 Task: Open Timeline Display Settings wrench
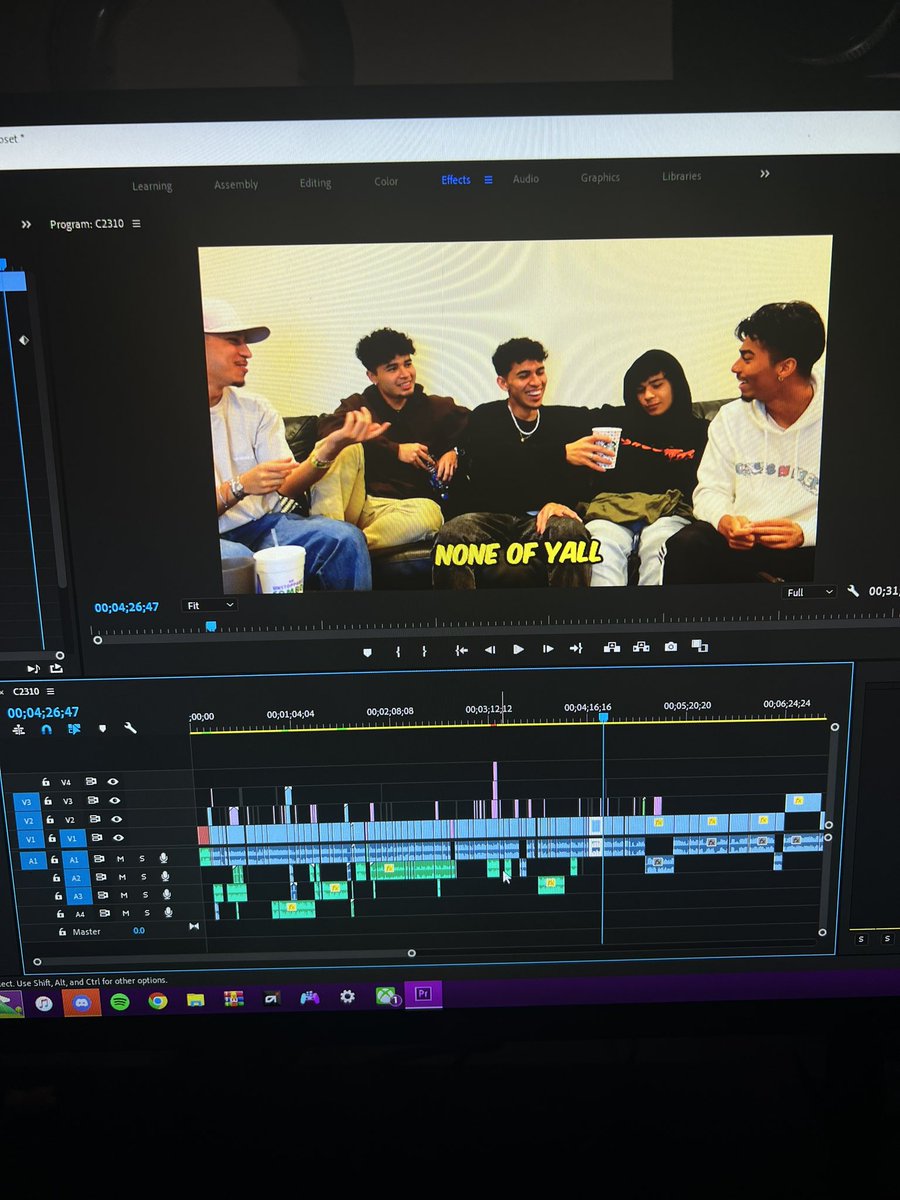[x=130, y=728]
